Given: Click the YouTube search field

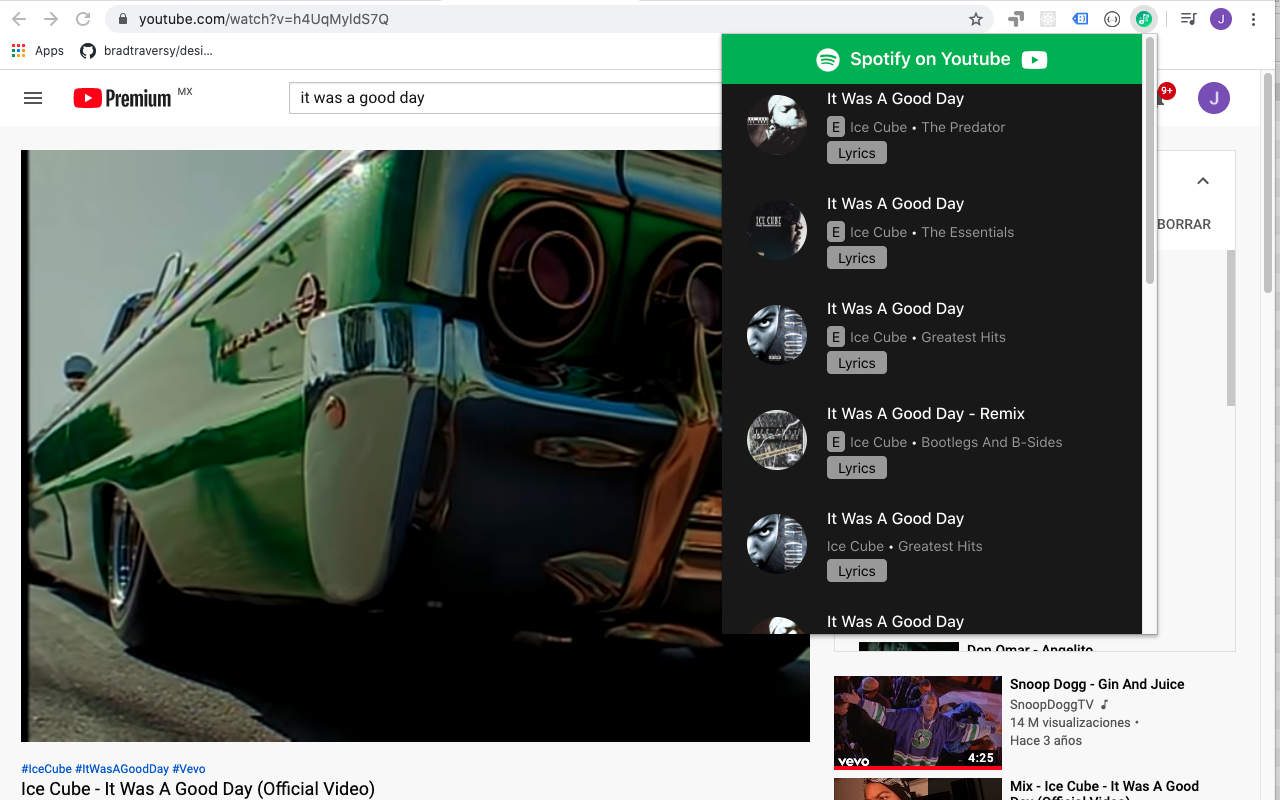Looking at the screenshot, I should [505, 98].
